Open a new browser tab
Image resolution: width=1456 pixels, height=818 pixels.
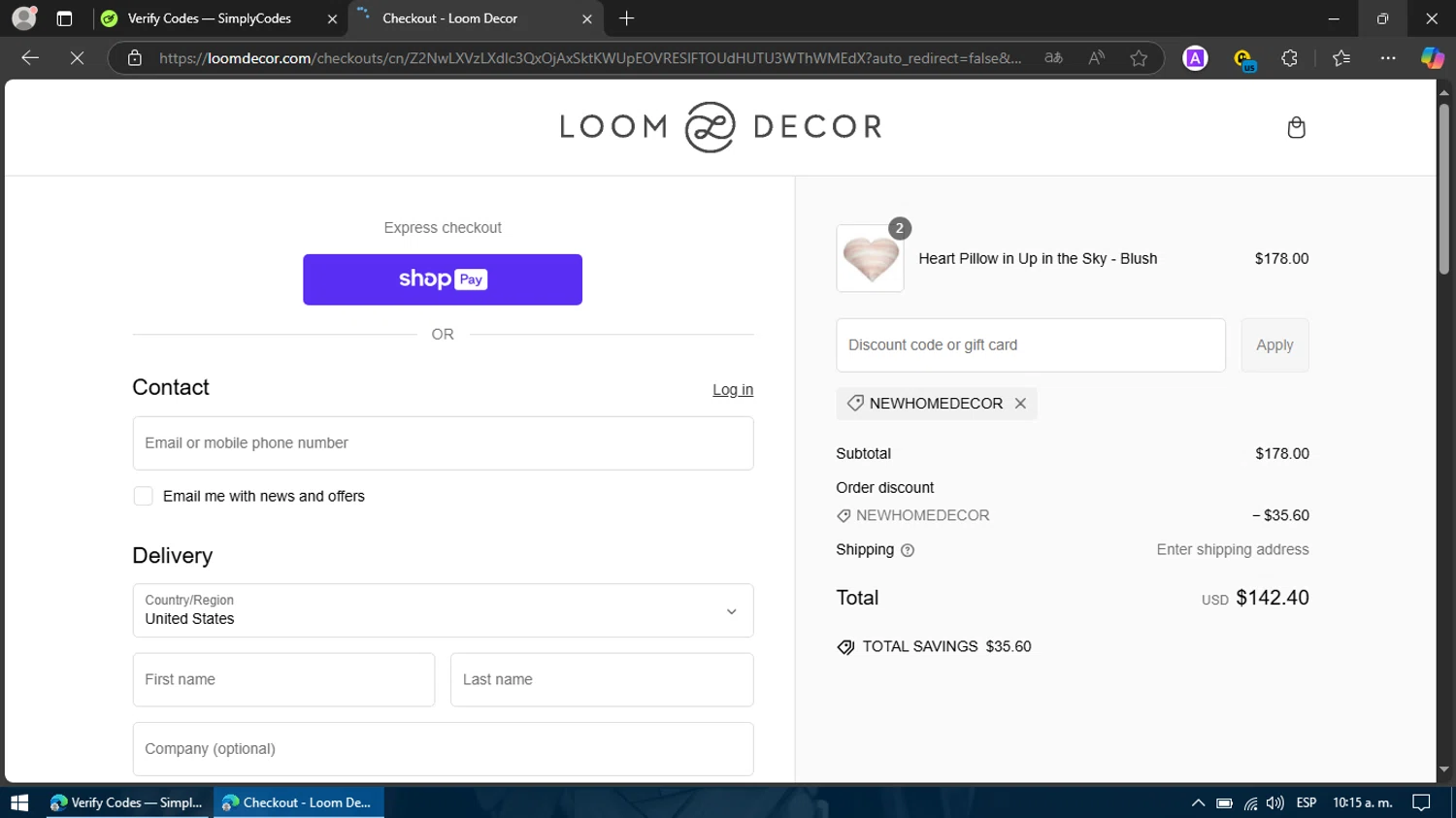pyautogui.click(x=626, y=18)
